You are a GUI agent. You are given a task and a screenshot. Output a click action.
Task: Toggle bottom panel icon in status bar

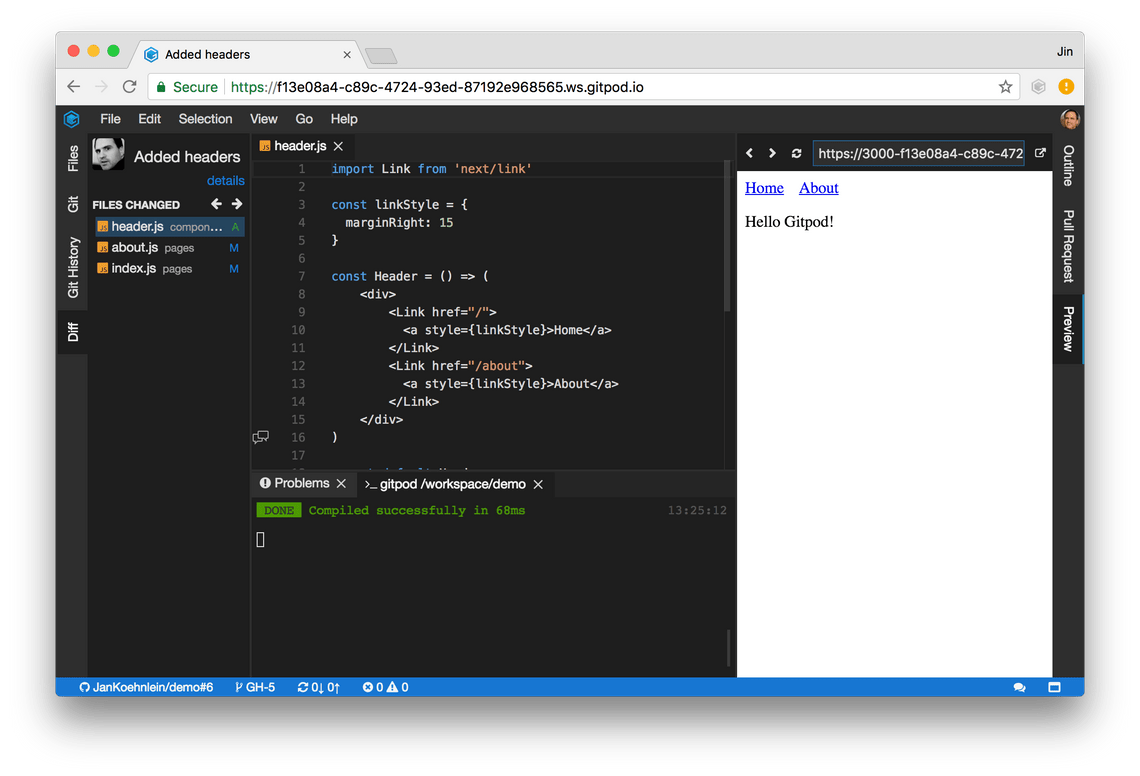1054,687
